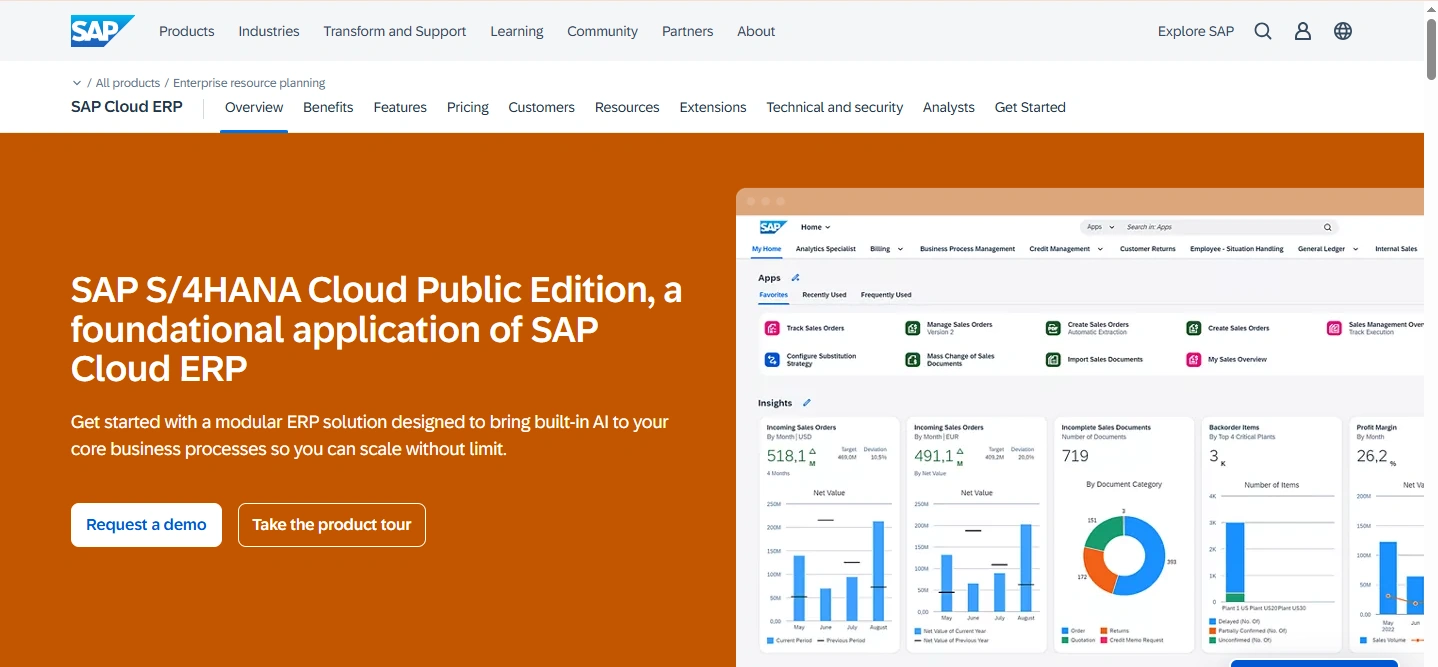Click Take the product tour button
Screen dimensions: 1438x667
click(x=332, y=525)
